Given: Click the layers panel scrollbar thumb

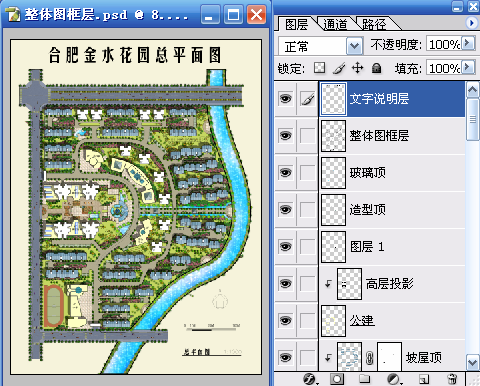Looking at the screenshot, I should [x=473, y=119].
